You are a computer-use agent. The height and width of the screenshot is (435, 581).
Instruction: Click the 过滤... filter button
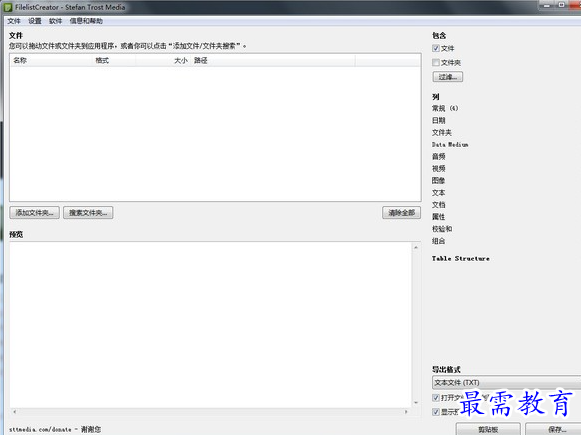coord(448,77)
